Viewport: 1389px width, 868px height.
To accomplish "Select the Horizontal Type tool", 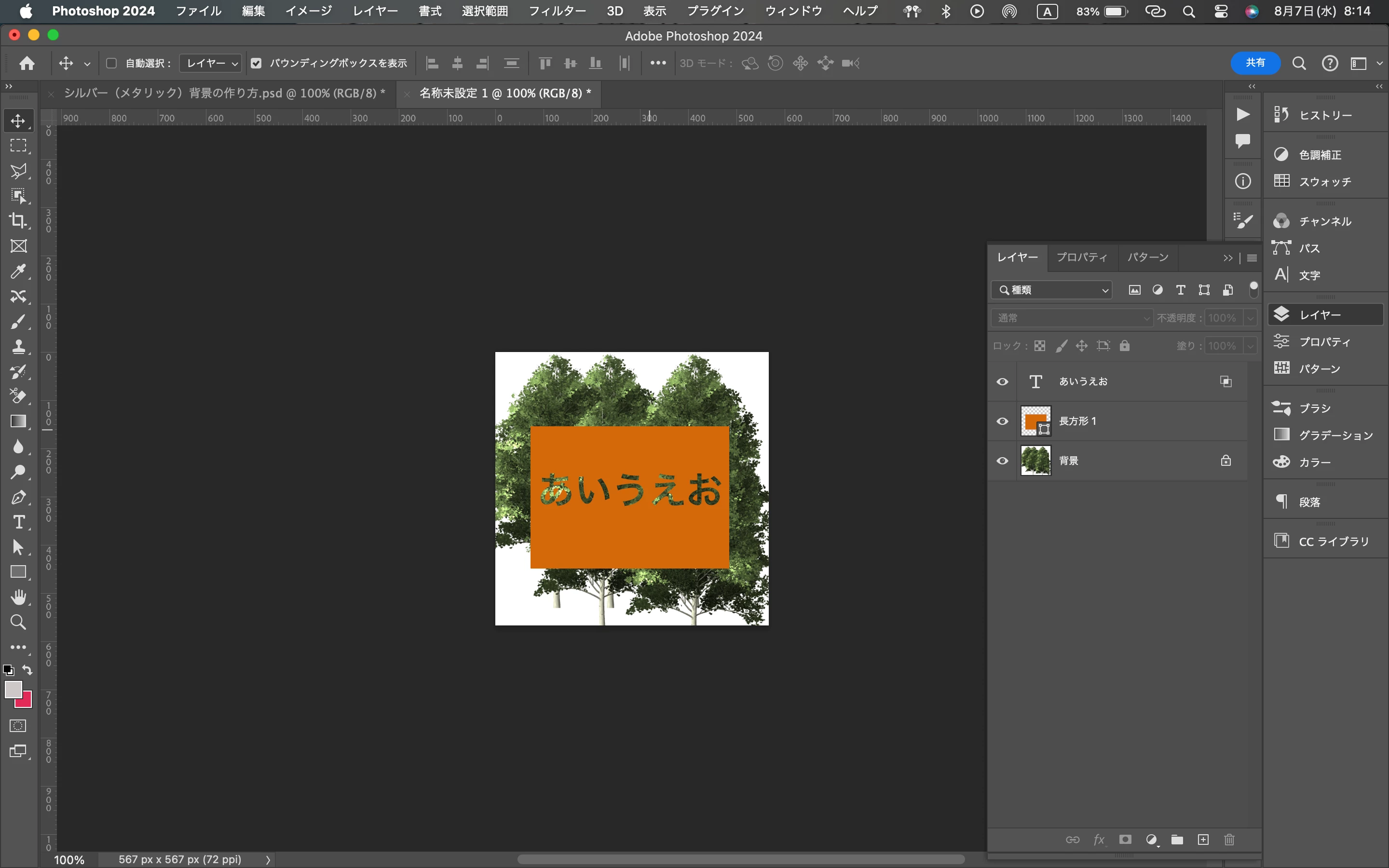I will 18,522.
